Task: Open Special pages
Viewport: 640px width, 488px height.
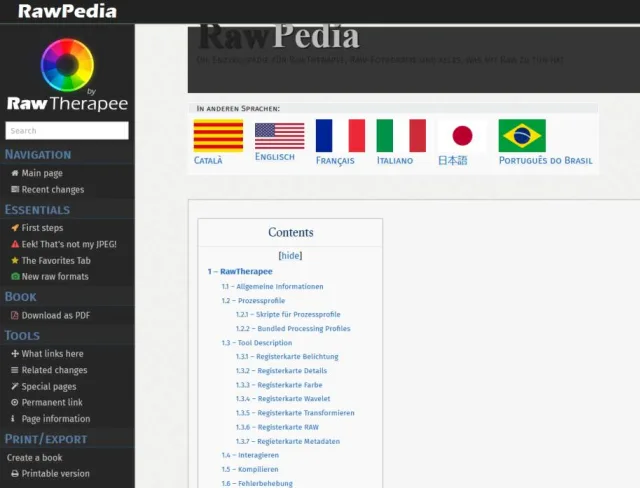Action: (x=49, y=386)
